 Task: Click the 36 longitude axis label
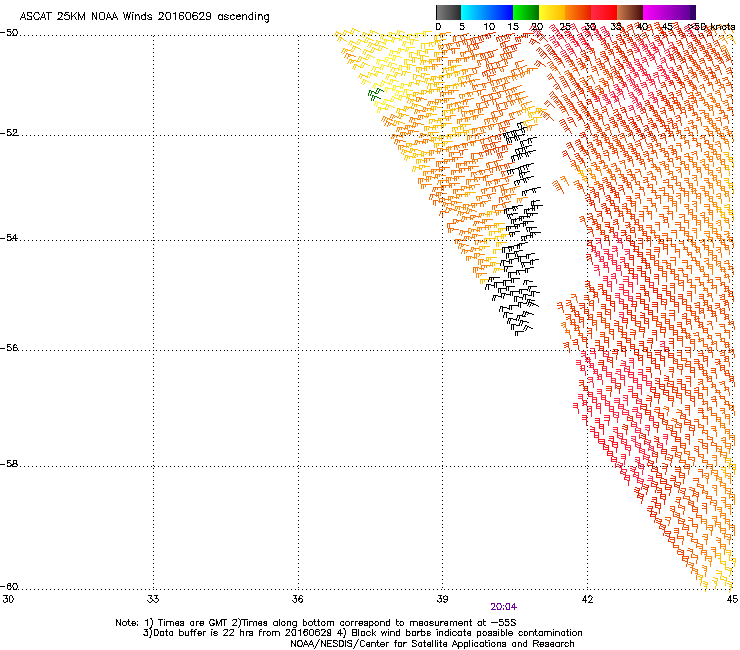point(298,599)
